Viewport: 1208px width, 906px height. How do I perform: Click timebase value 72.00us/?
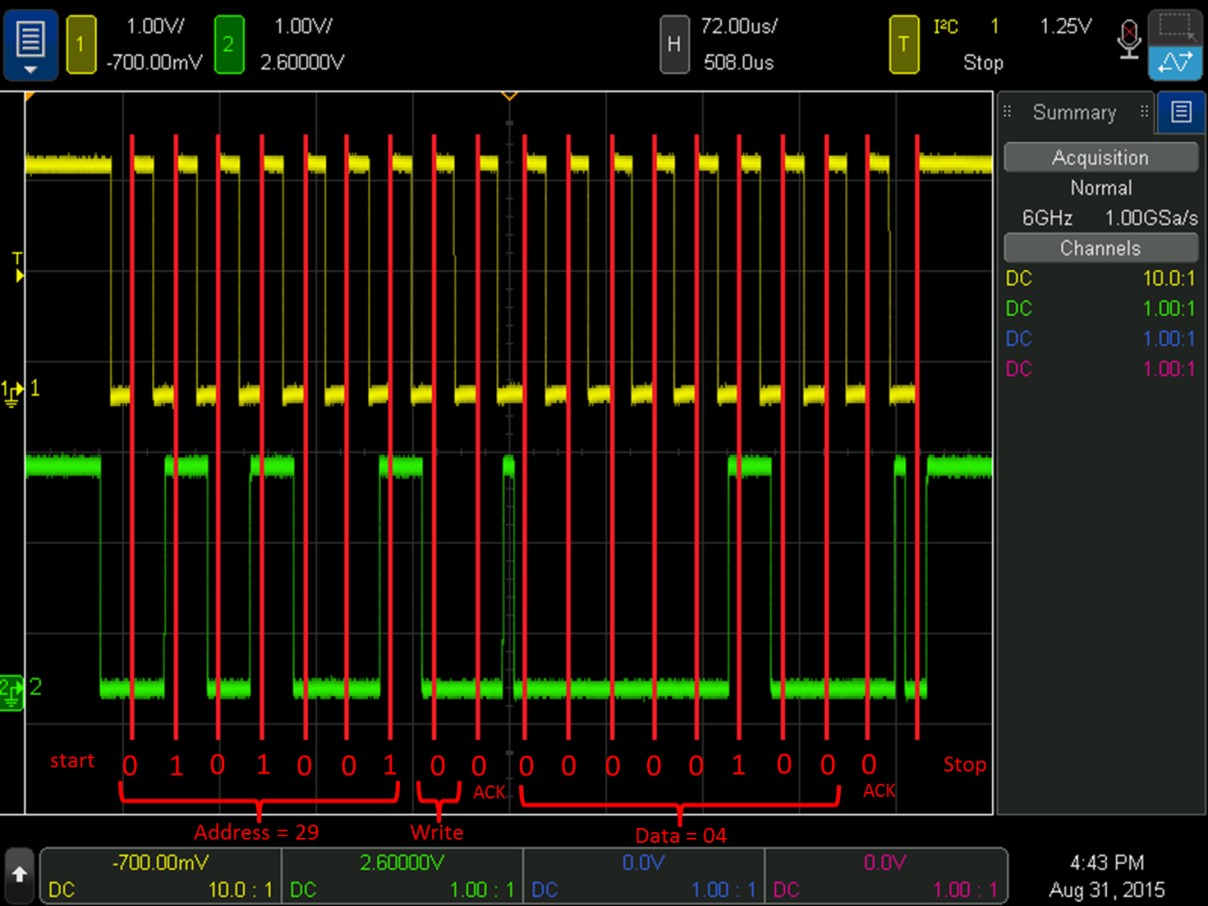click(x=739, y=27)
